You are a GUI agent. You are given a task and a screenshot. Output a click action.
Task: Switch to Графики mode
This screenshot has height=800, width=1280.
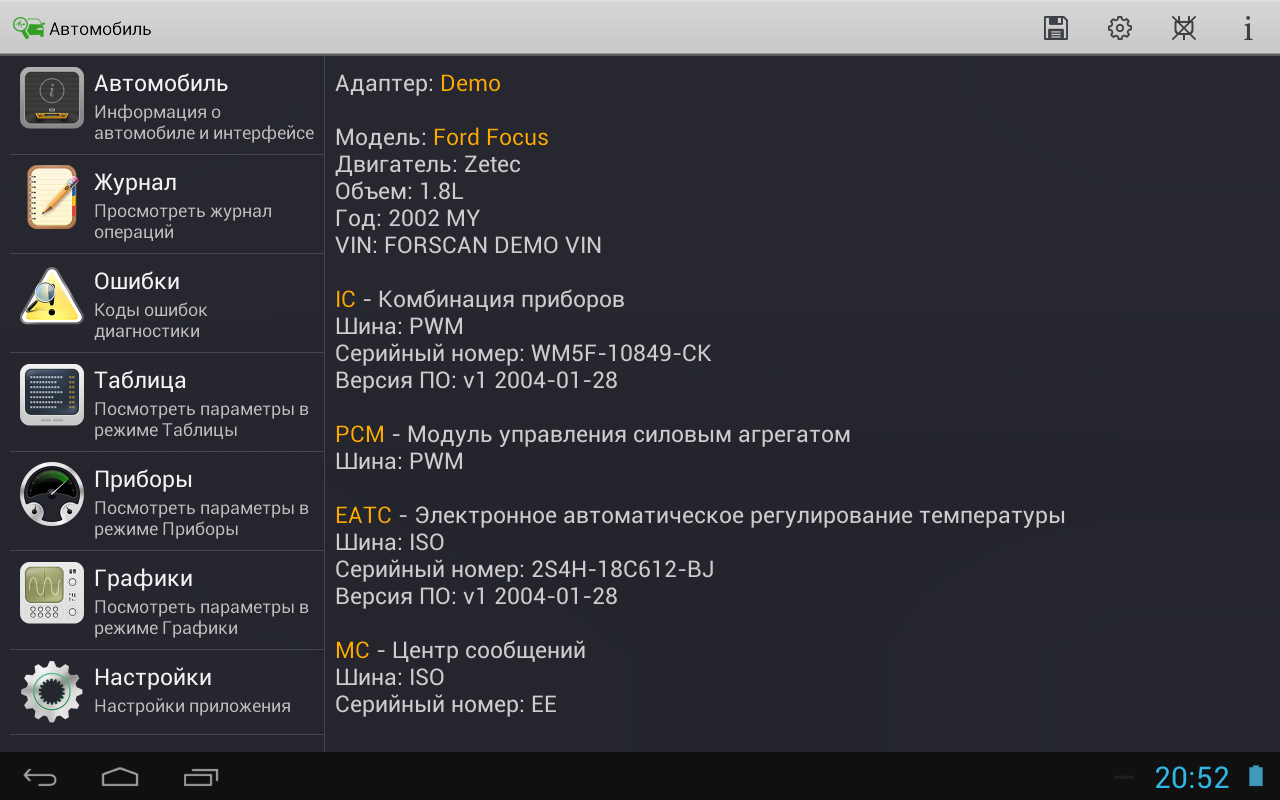point(167,600)
